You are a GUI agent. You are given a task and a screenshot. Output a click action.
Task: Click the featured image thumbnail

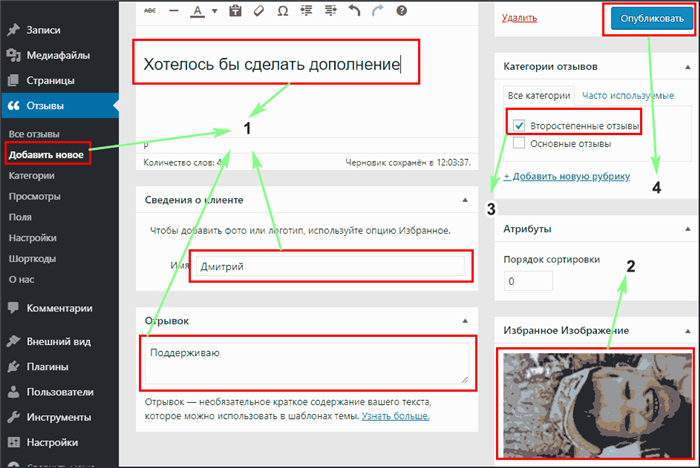[x=597, y=405]
